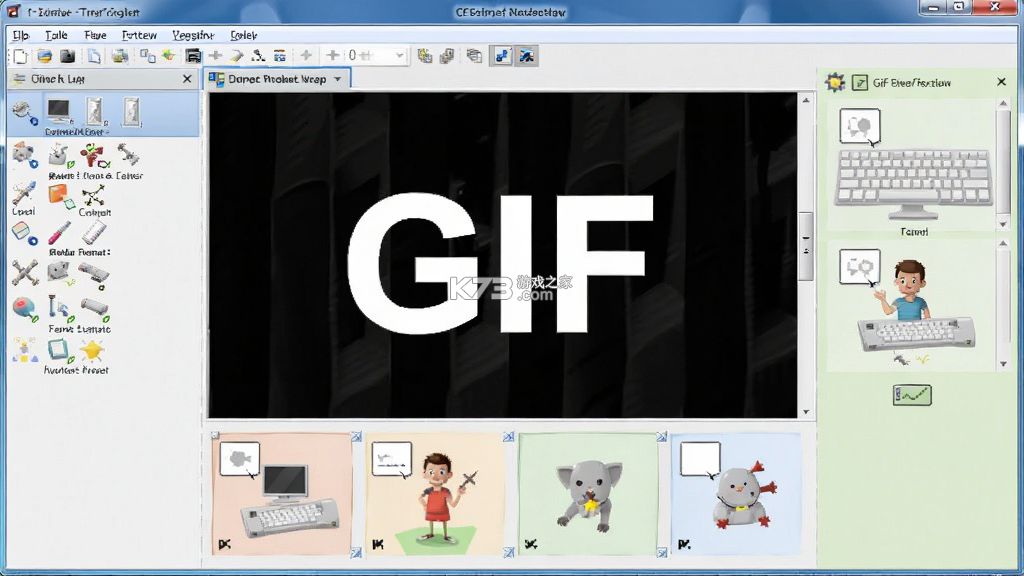Select the crossed green arrows Cinkpalt icon
The image size is (1024, 576).
[x=94, y=195]
